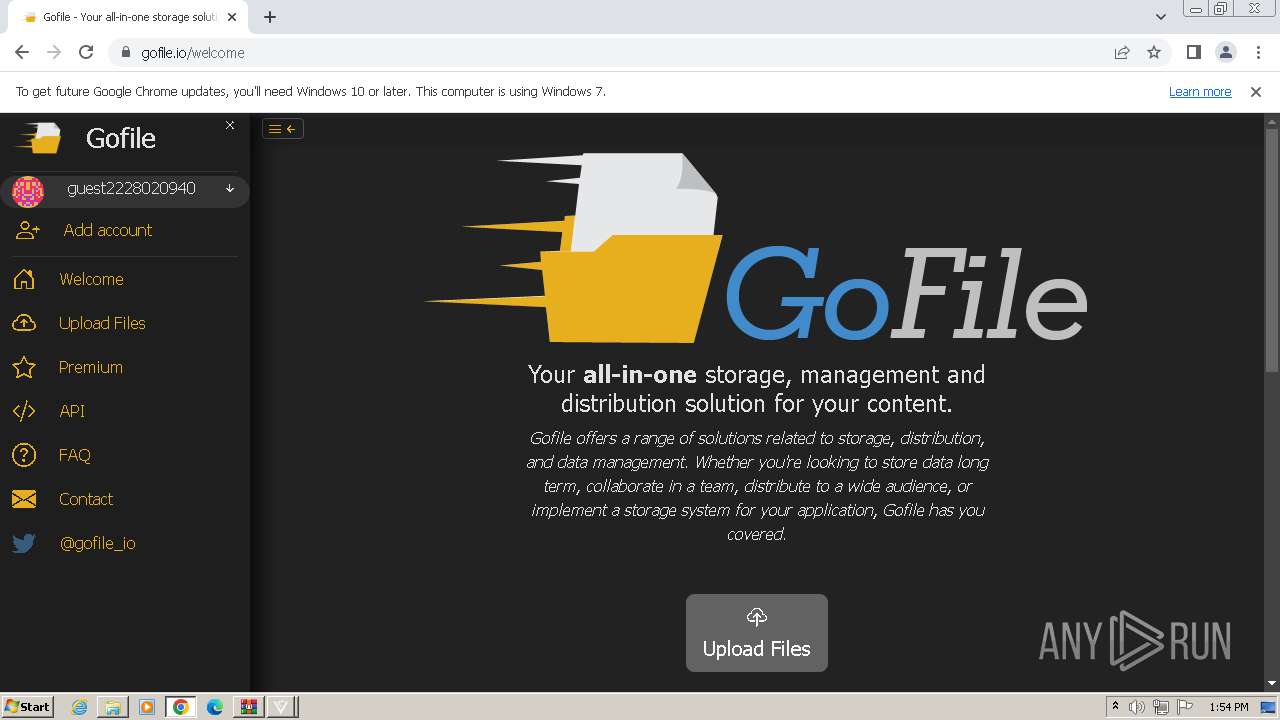This screenshot has height=720, width=1280.
Task: Click the API code brackets icon
Action: tap(24, 411)
